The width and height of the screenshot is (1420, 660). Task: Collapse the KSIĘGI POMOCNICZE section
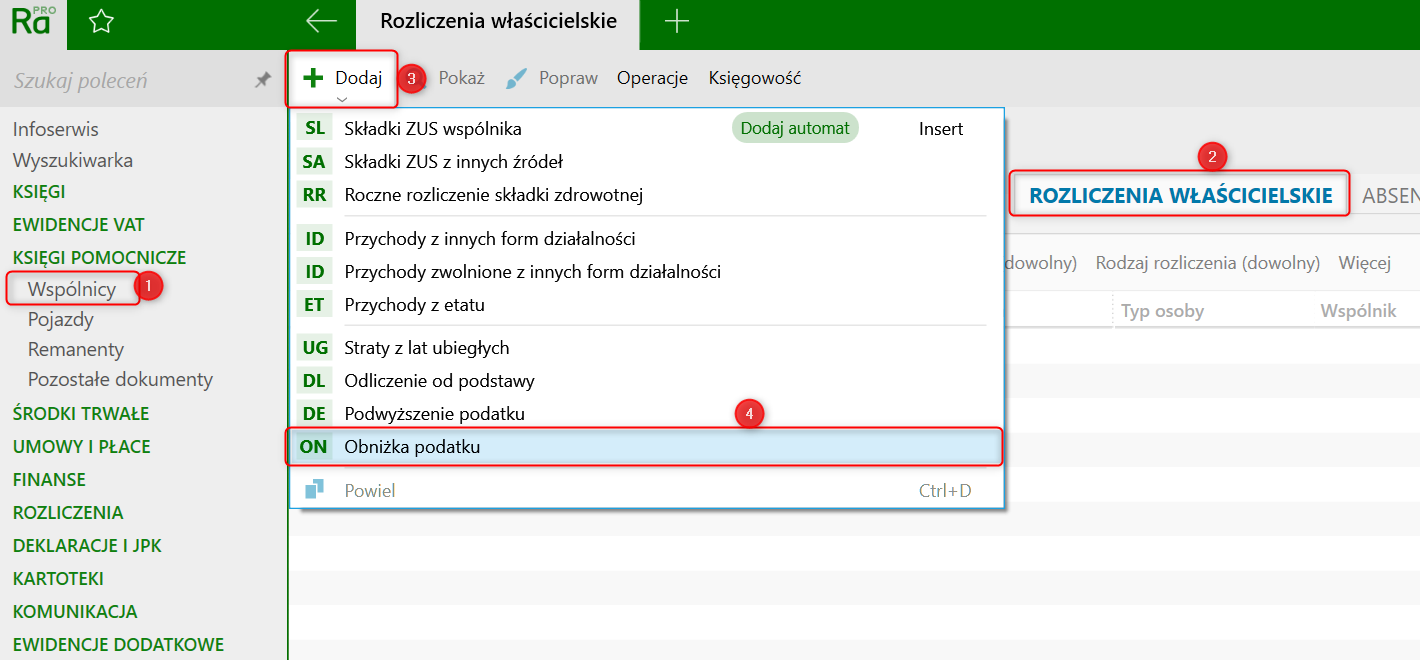tap(99, 257)
